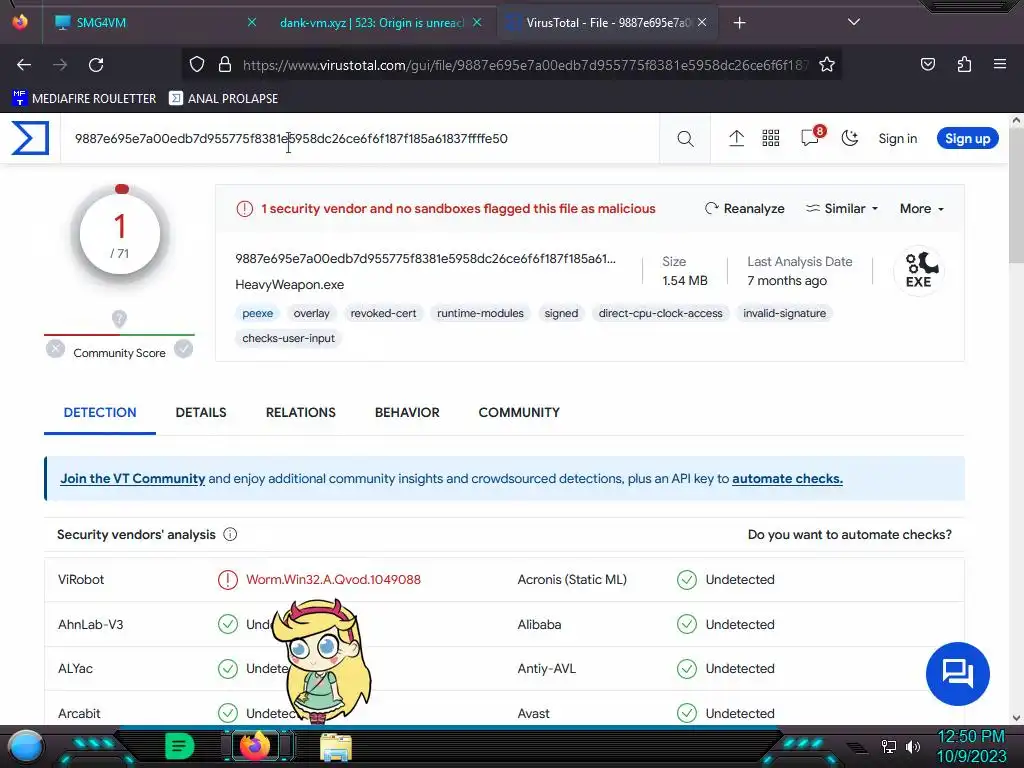The image size is (1024, 768).
Task: Click the tracking protection shield icon
Action: click(197, 64)
